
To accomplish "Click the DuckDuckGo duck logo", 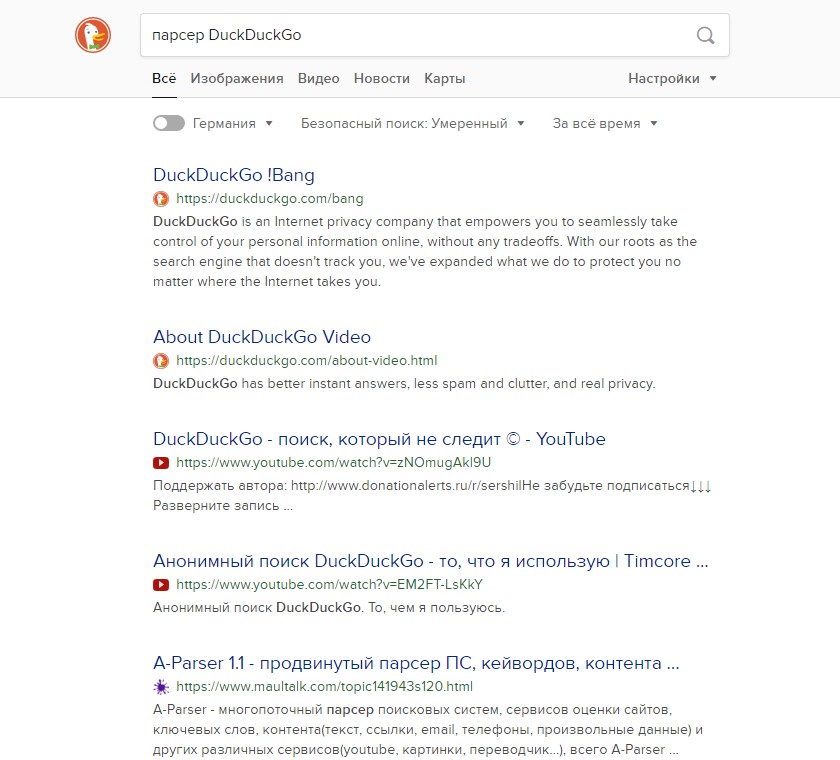I will (93, 35).
